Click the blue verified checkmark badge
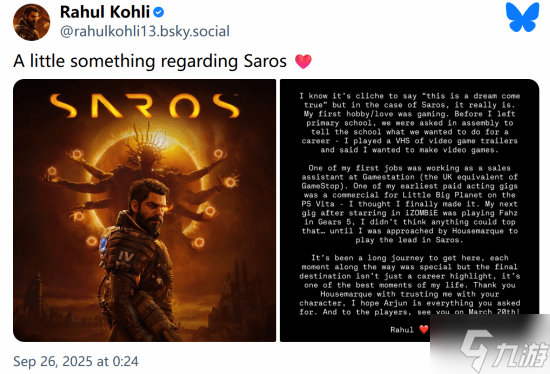The width and height of the screenshot is (550, 374). (x=159, y=12)
